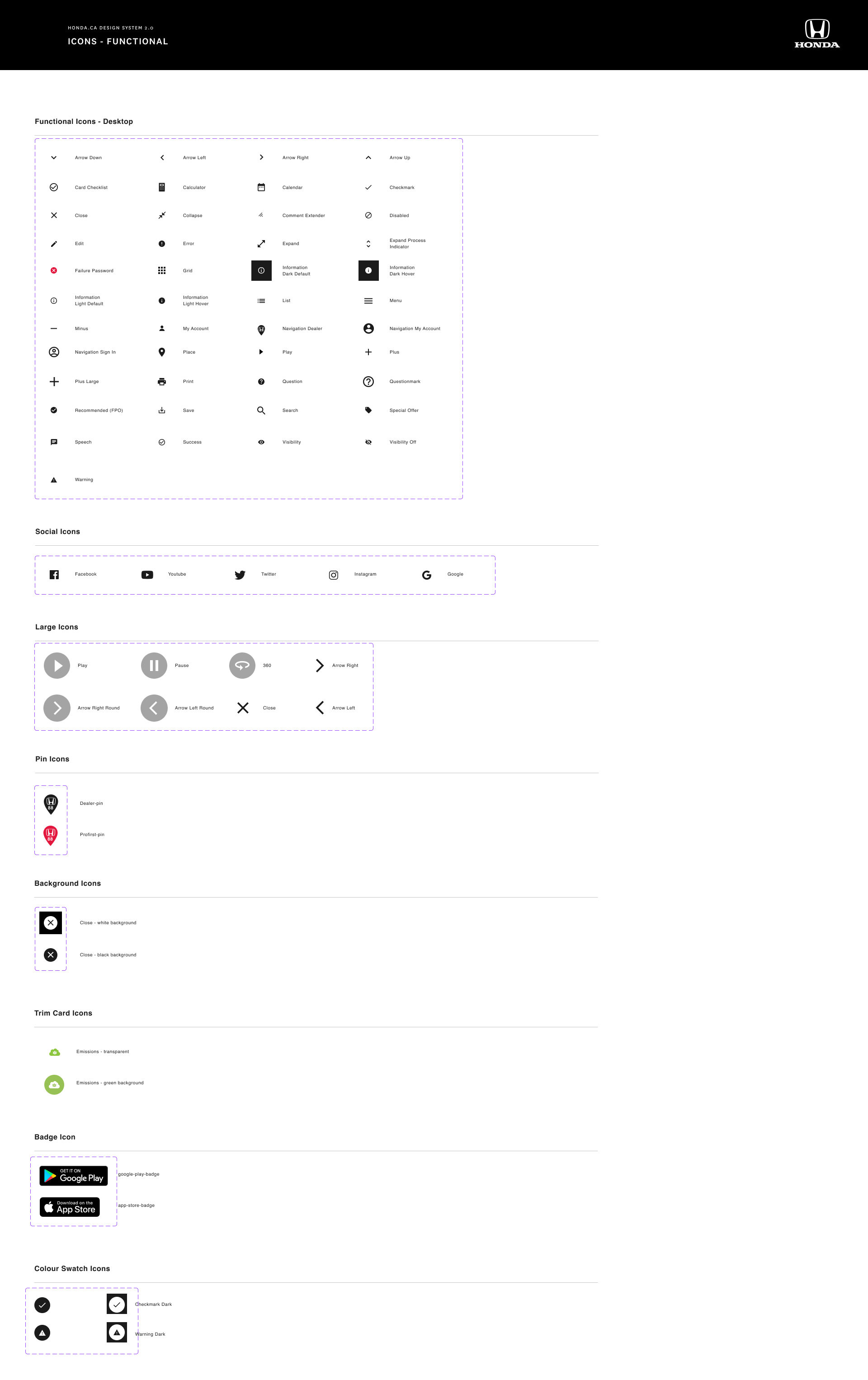Click the Visibility Off icon
868x1380 pixels.
(x=368, y=442)
